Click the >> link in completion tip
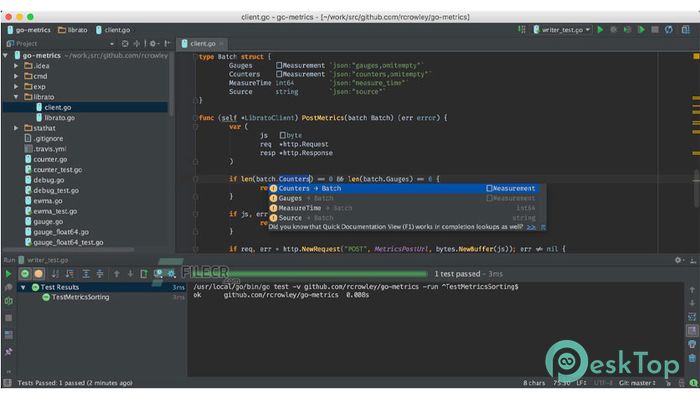This screenshot has height=400, width=700. 531,227
